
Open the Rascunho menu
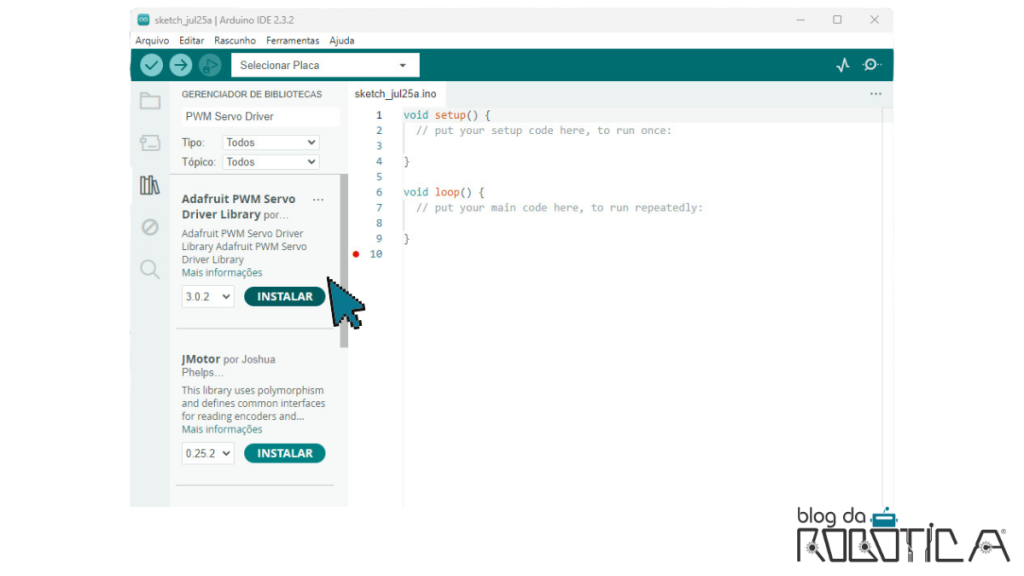(235, 40)
